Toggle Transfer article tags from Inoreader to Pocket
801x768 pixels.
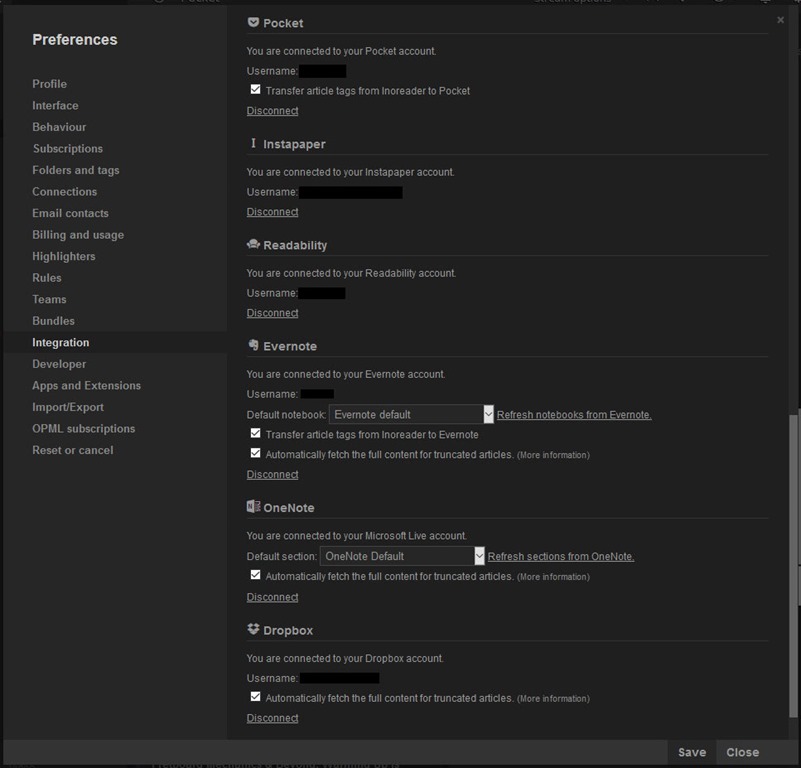pos(255,89)
